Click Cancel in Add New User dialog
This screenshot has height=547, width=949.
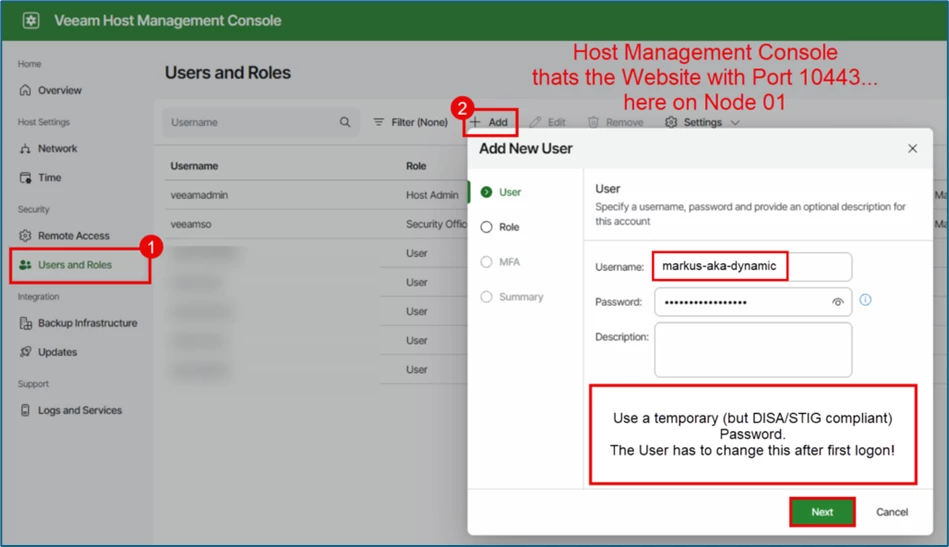coord(892,512)
